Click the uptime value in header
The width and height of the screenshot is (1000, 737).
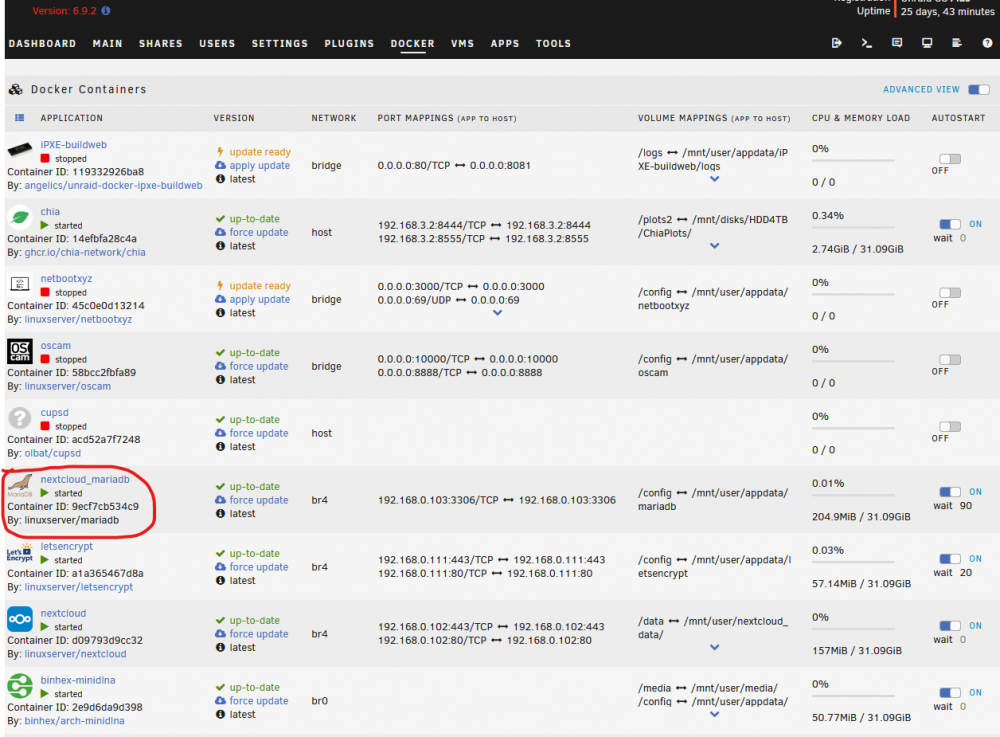(947, 11)
